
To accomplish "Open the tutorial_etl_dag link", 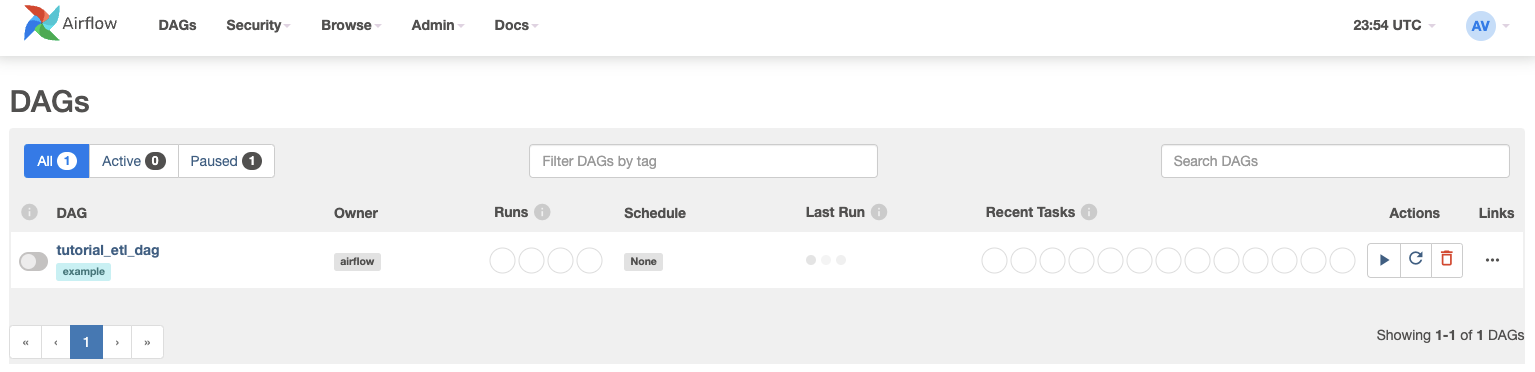I will pyautogui.click(x=108, y=250).
